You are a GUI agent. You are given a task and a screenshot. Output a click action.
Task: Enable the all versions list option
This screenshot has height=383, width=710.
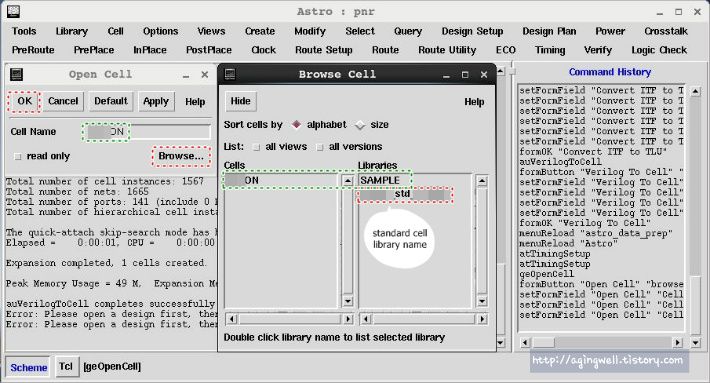point(320,147)
